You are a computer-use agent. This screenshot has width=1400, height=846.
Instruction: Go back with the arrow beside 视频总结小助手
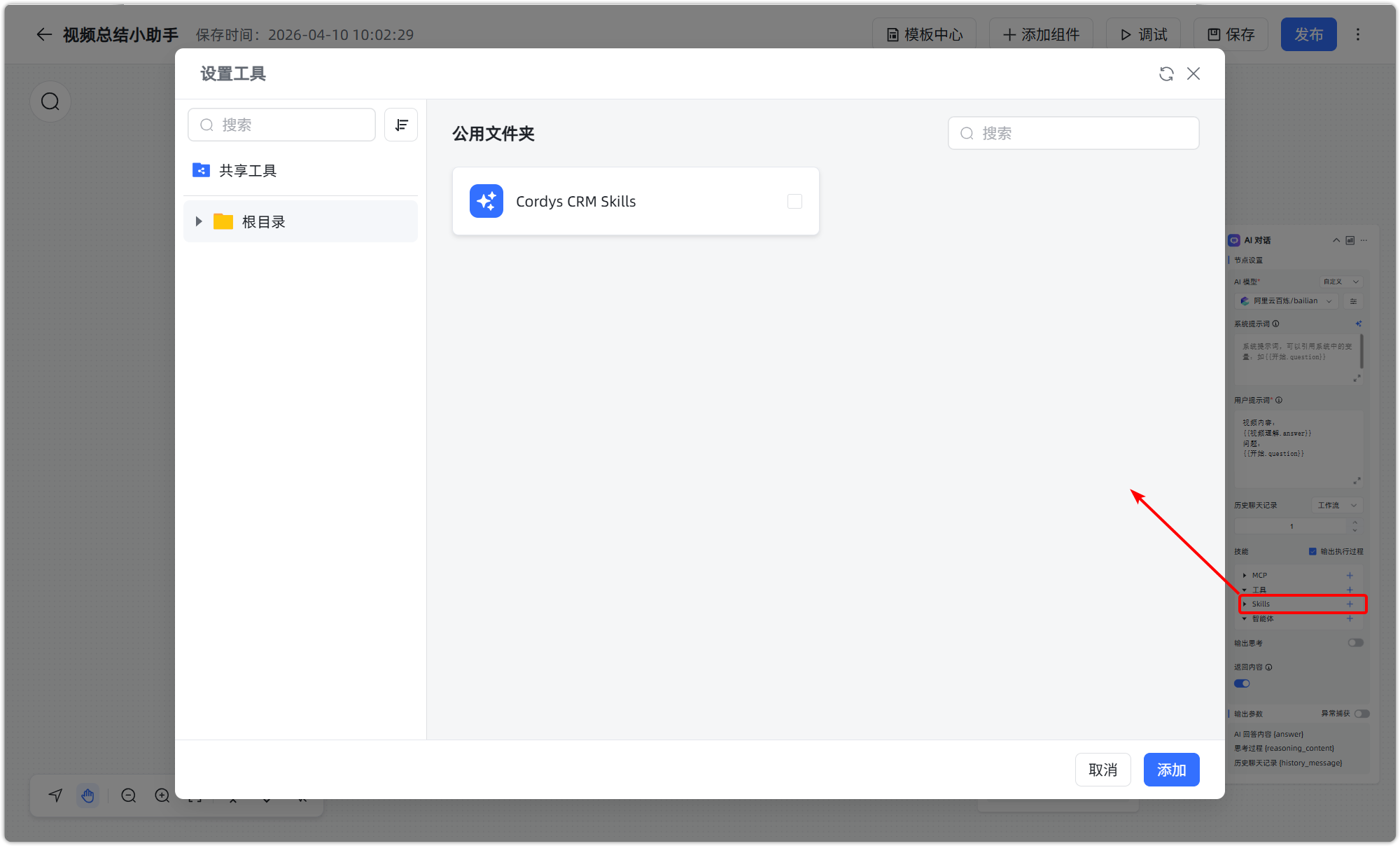(44, 34)
